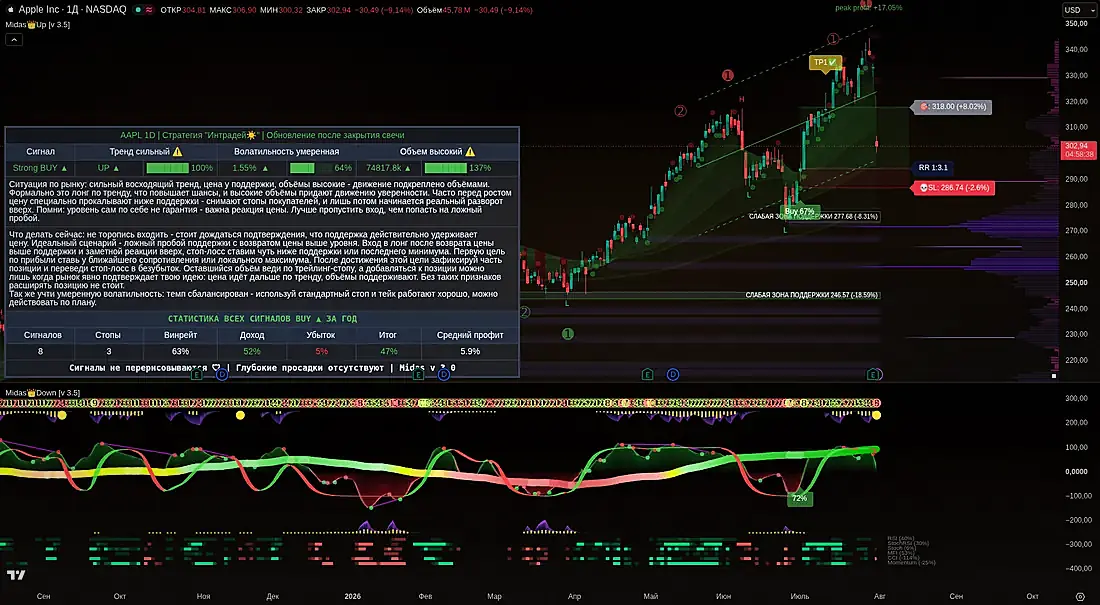Click the RR 1:3.1 risk-reward label
Screen dimensions: 1100x605
pos(933,168)
